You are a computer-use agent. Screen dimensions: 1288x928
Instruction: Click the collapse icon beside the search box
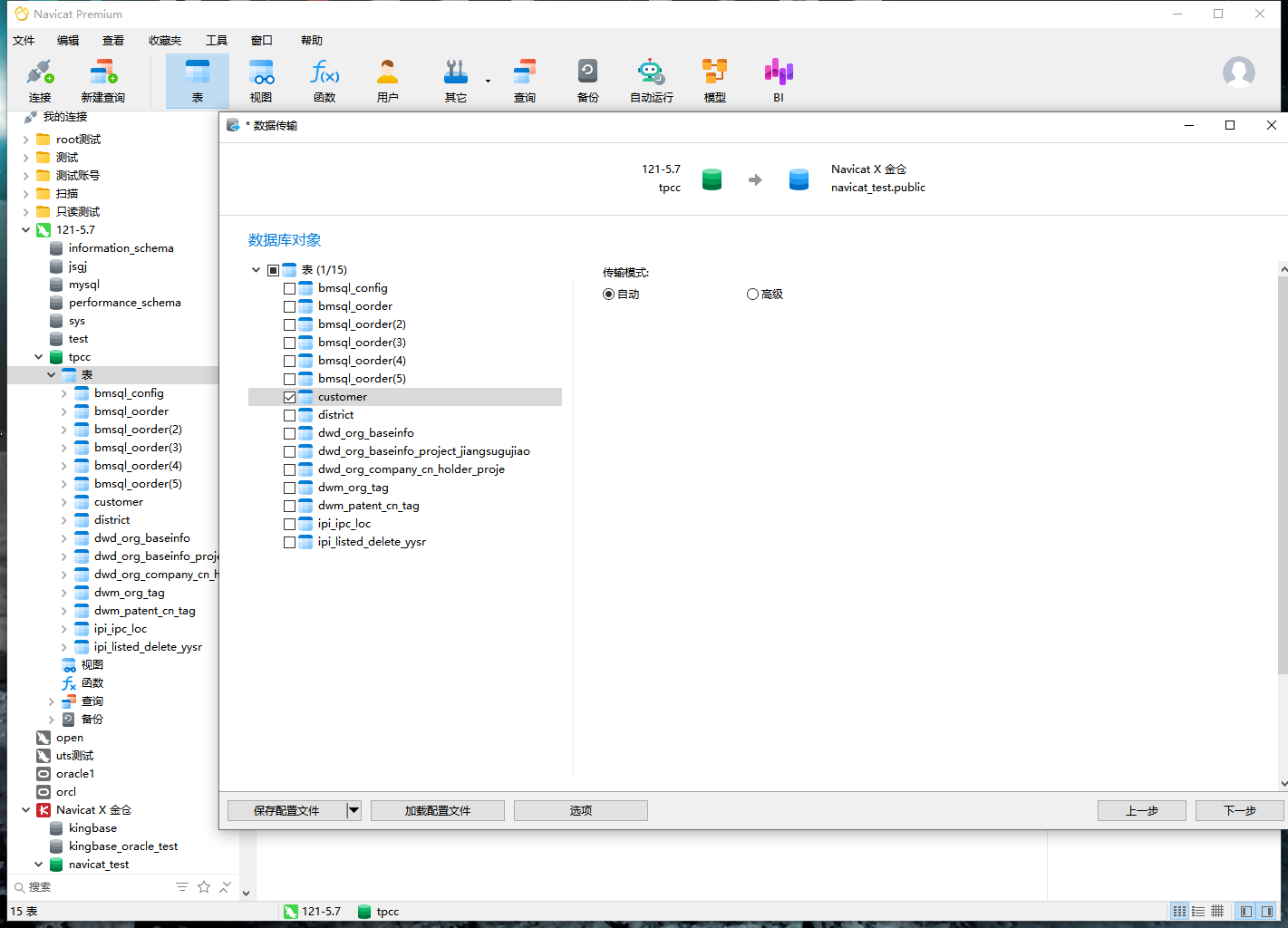click(226, 887)
